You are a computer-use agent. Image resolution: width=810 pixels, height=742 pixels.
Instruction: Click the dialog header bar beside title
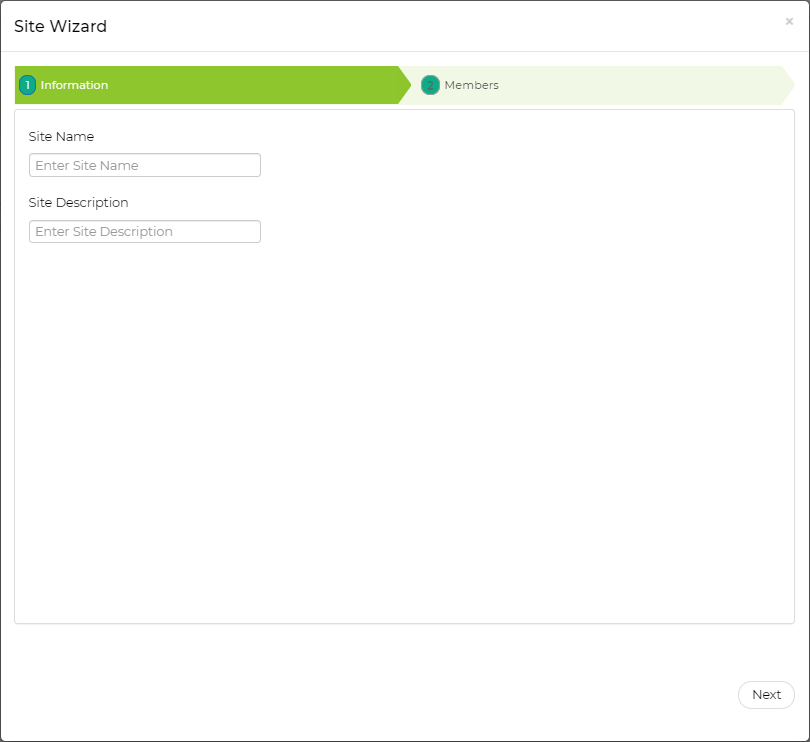coord(400,26)
